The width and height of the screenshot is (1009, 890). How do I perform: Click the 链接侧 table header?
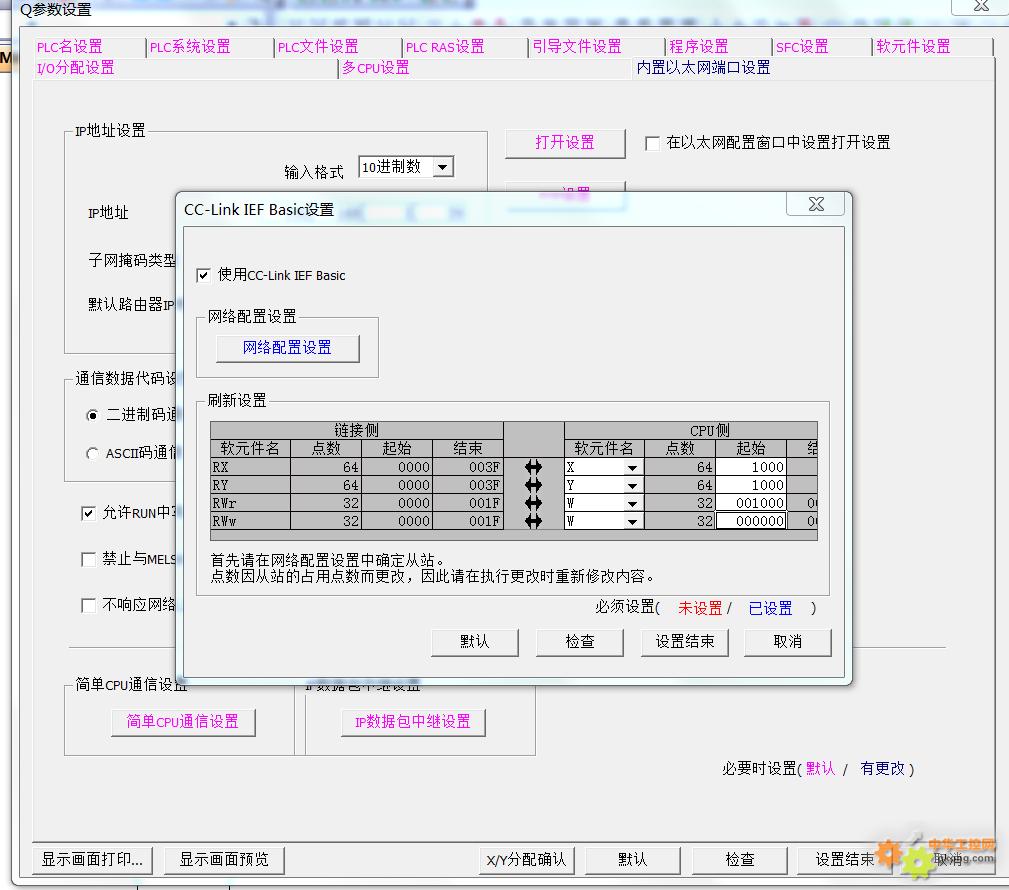pos(356,431)
